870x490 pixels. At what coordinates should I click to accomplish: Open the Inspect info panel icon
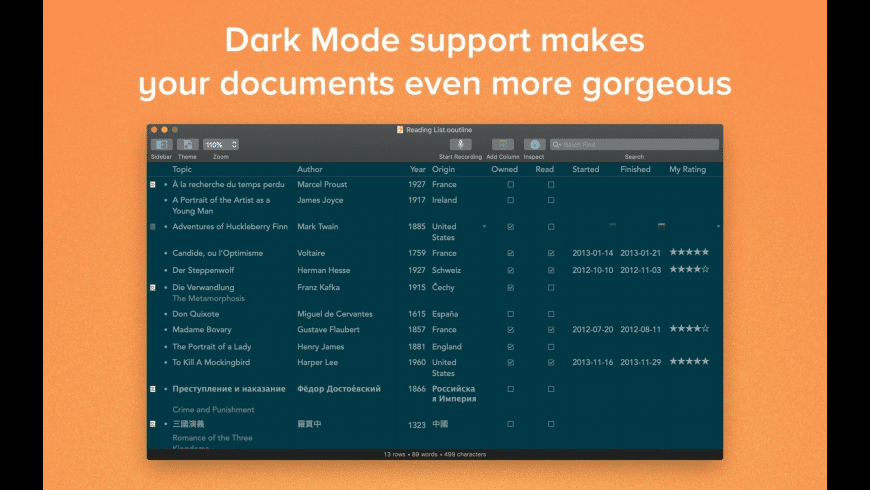tap(534, 144)
